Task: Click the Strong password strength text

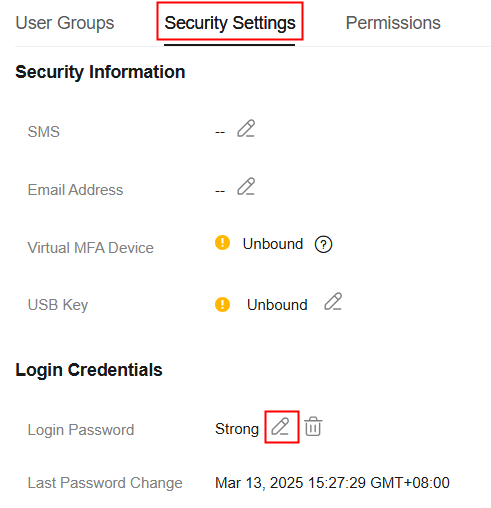Action: 237,429
